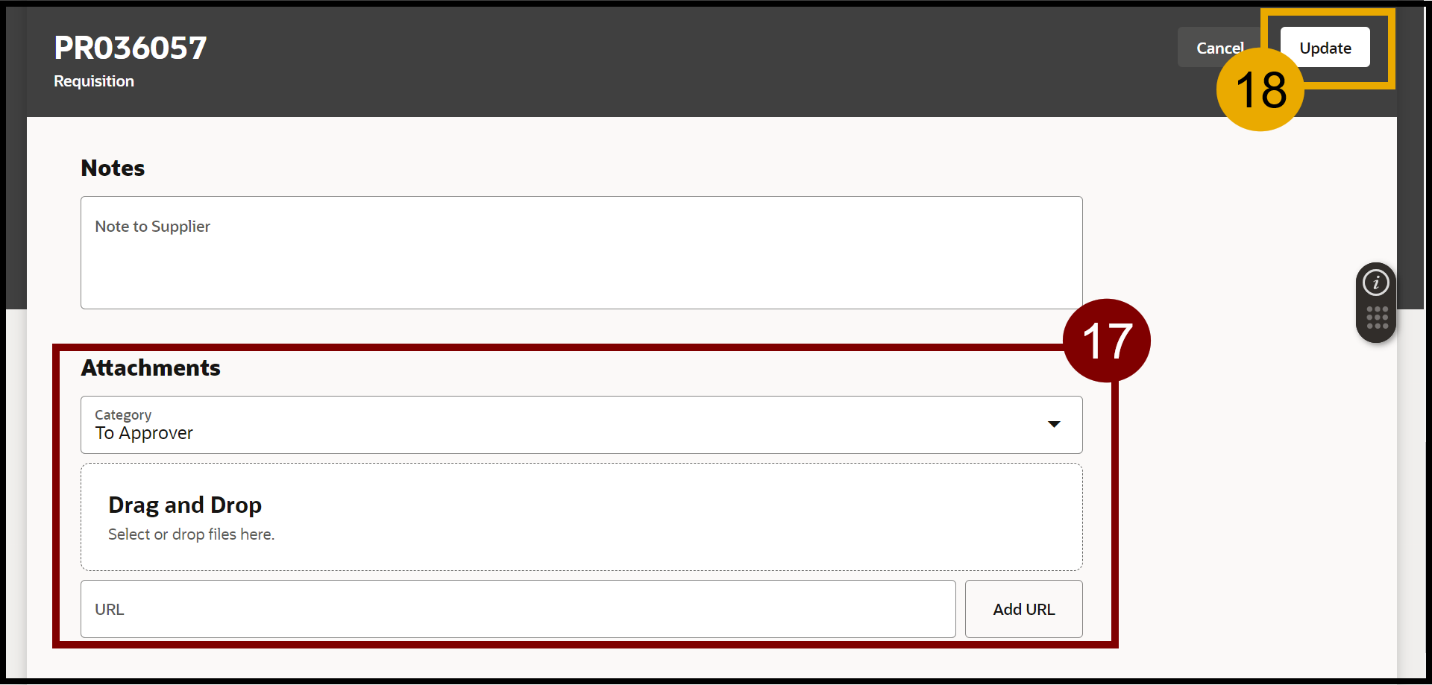Click the Note to Supplier placeholder text
The height and width of the screenshot is (685, 1432).
[152, 226]
